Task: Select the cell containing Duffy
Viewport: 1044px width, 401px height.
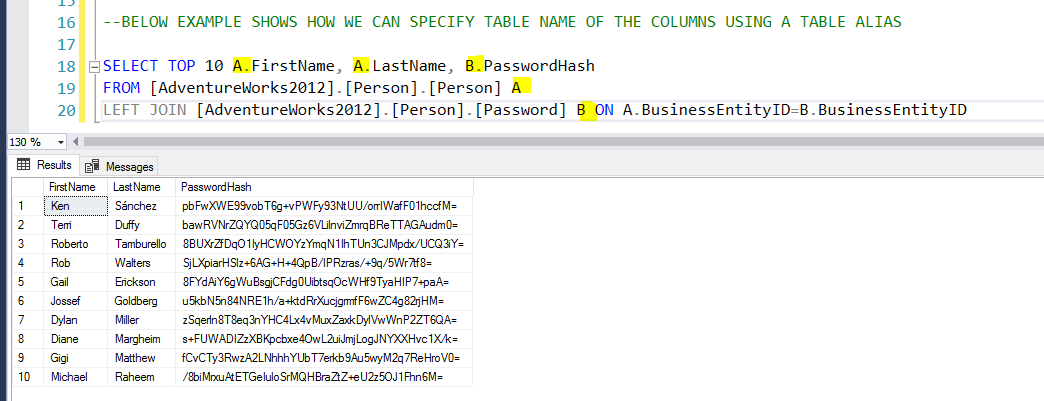Action: 141,225
